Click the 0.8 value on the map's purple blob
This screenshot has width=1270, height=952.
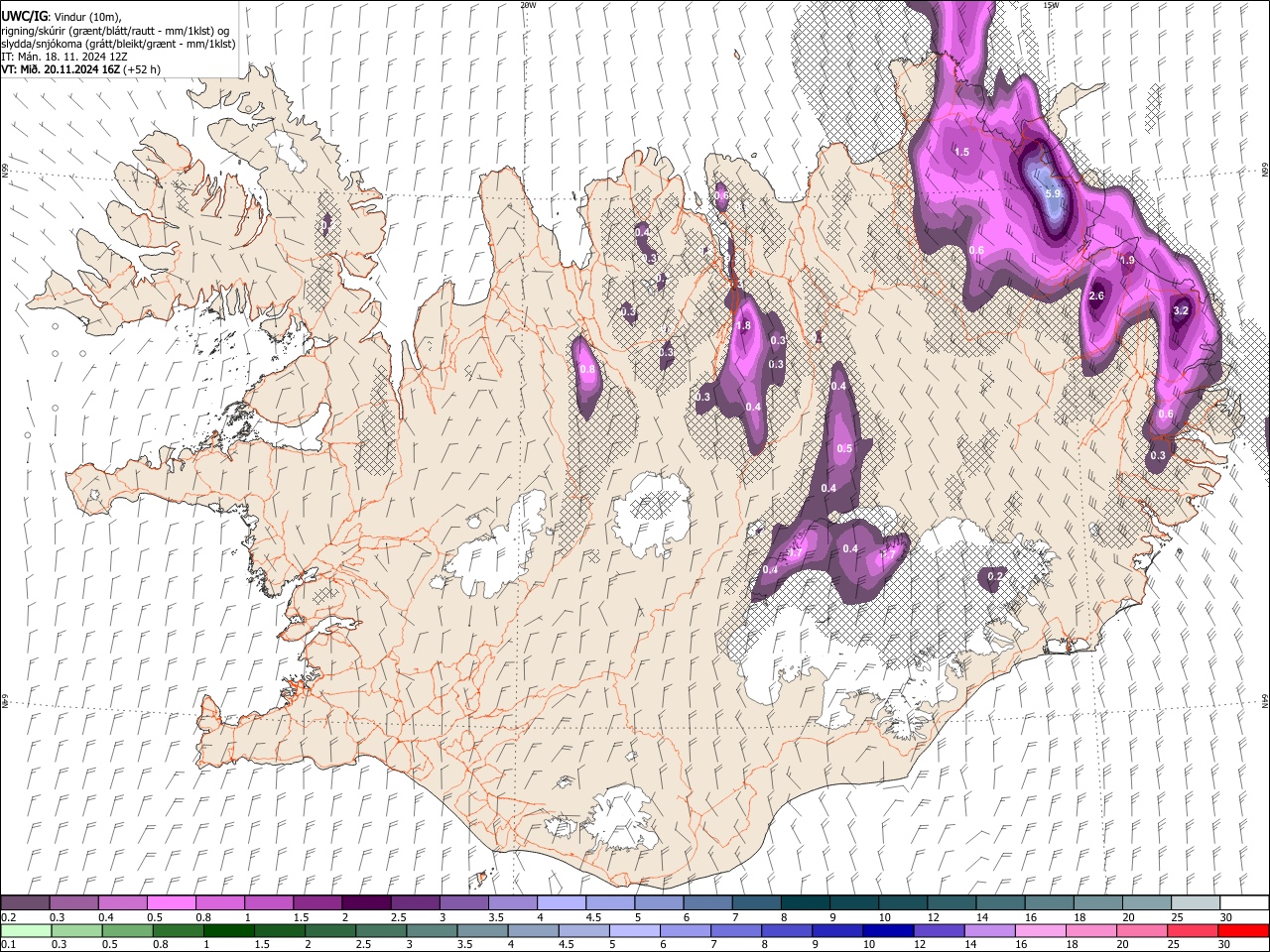[x=586, y=369]
